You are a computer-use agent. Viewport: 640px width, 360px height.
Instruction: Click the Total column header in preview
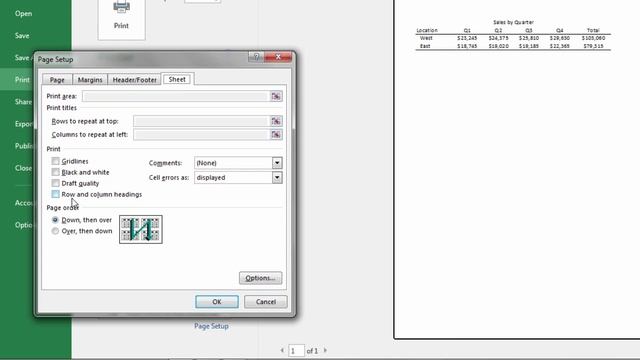click(x=593, y=30)
